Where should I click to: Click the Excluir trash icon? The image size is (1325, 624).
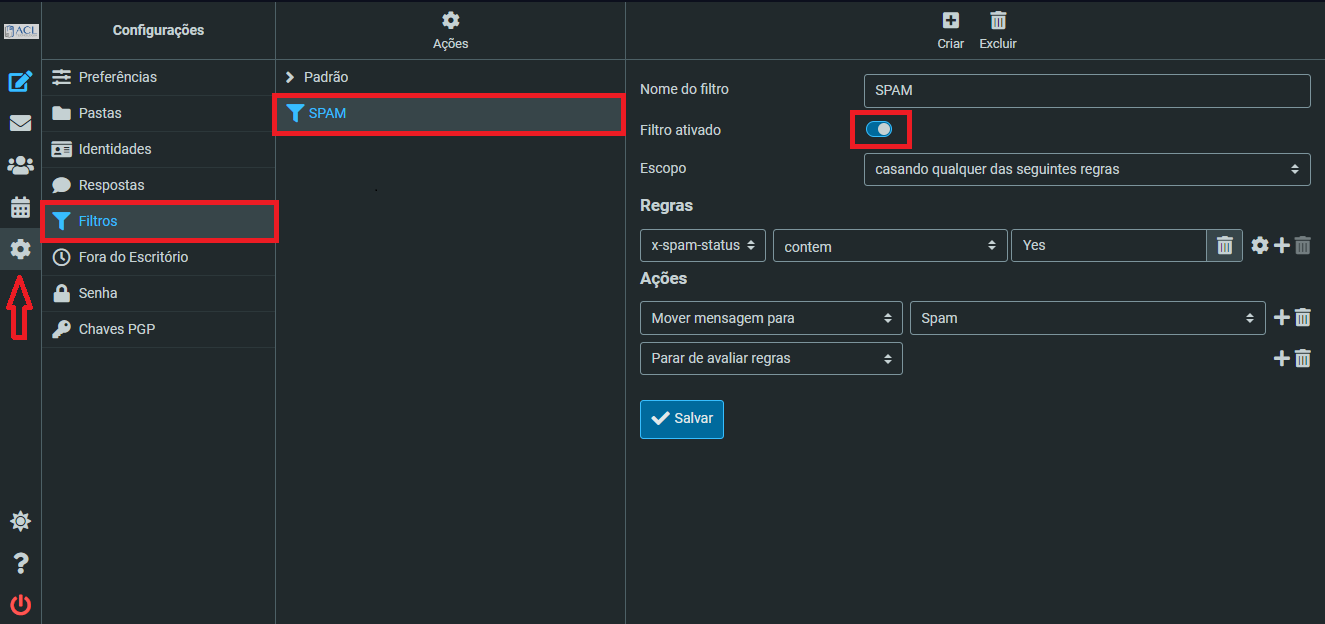[x=997, y=21]
